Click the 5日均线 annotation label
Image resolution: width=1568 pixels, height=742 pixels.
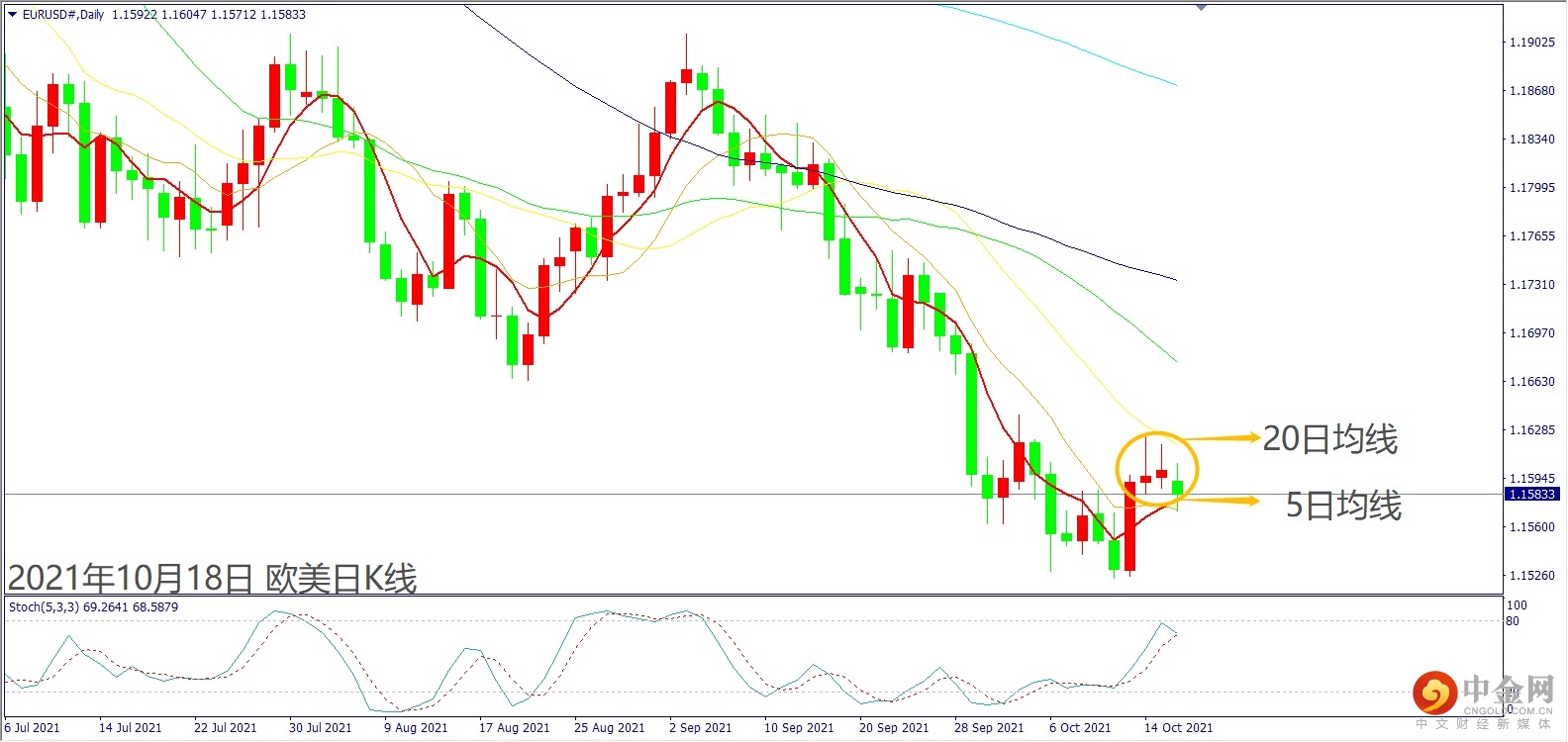click(x=1343, y=505)
